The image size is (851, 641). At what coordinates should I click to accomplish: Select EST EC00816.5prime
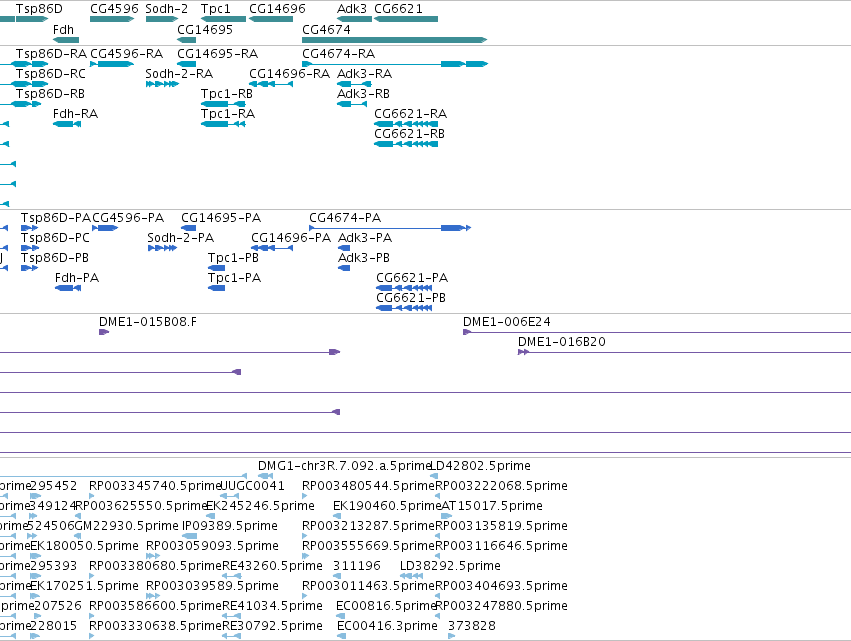386,606
